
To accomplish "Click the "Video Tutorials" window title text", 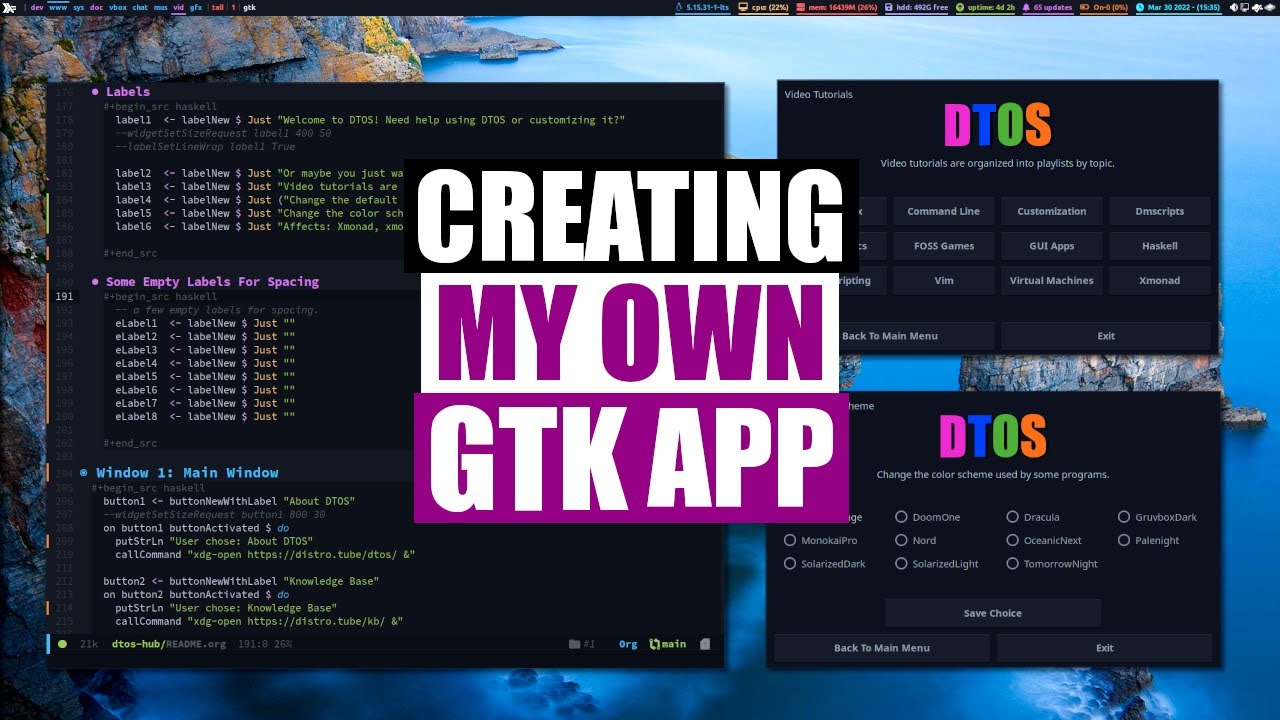I will (819, 95).
